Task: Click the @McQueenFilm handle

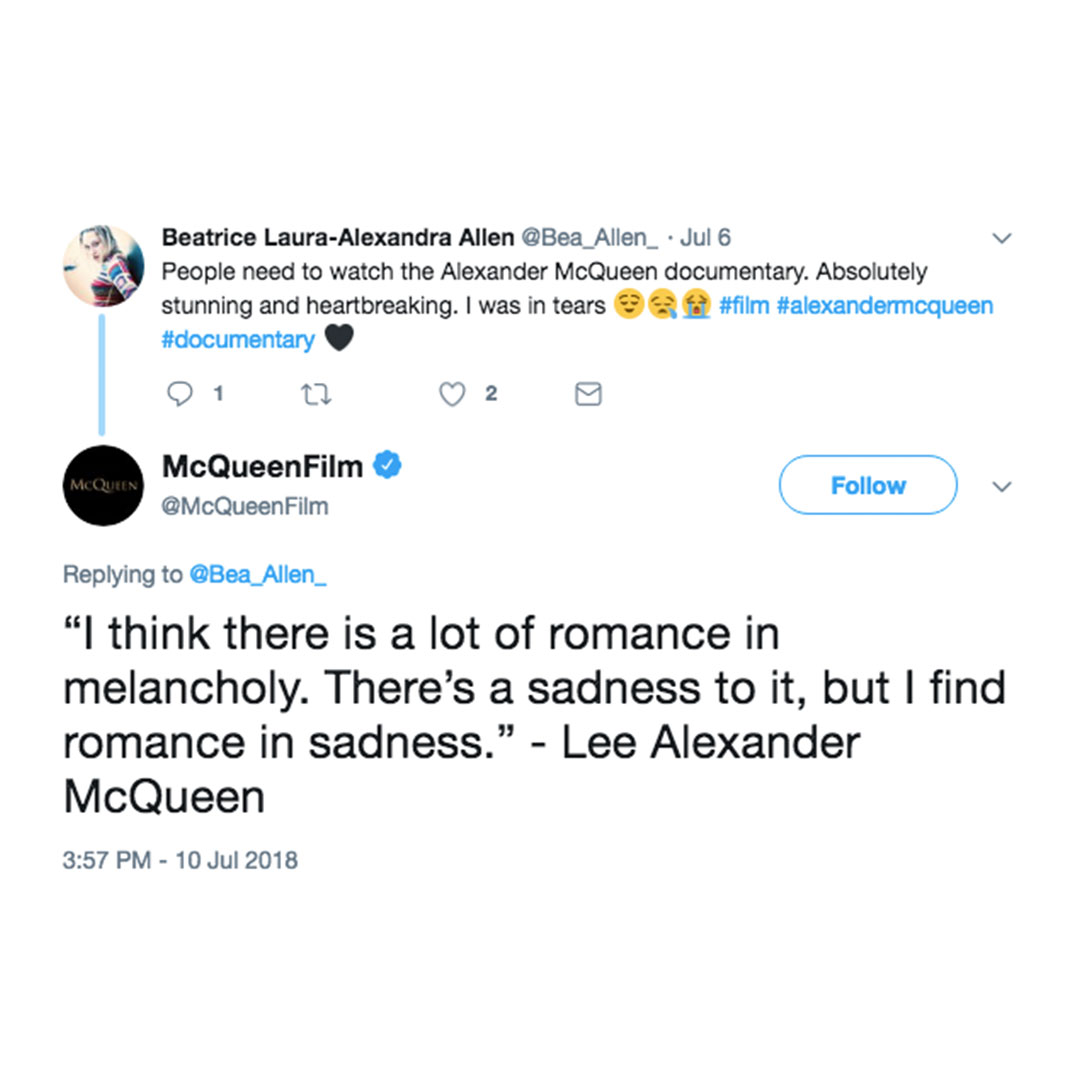Action: [x=245, y=507]
